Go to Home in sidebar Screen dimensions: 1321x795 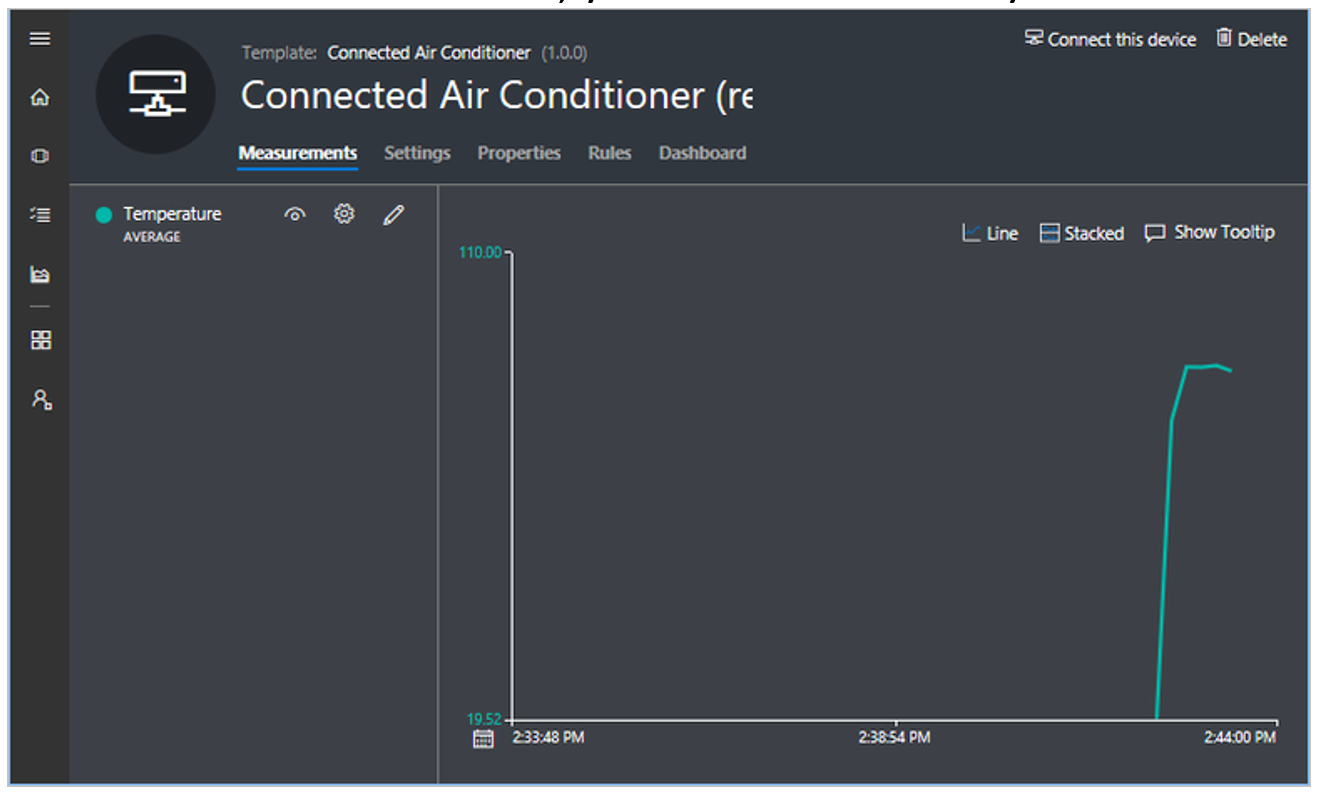(40, 98)
